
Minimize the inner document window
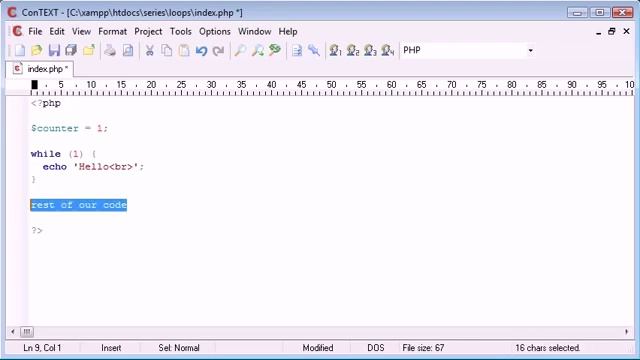[598, 32]
